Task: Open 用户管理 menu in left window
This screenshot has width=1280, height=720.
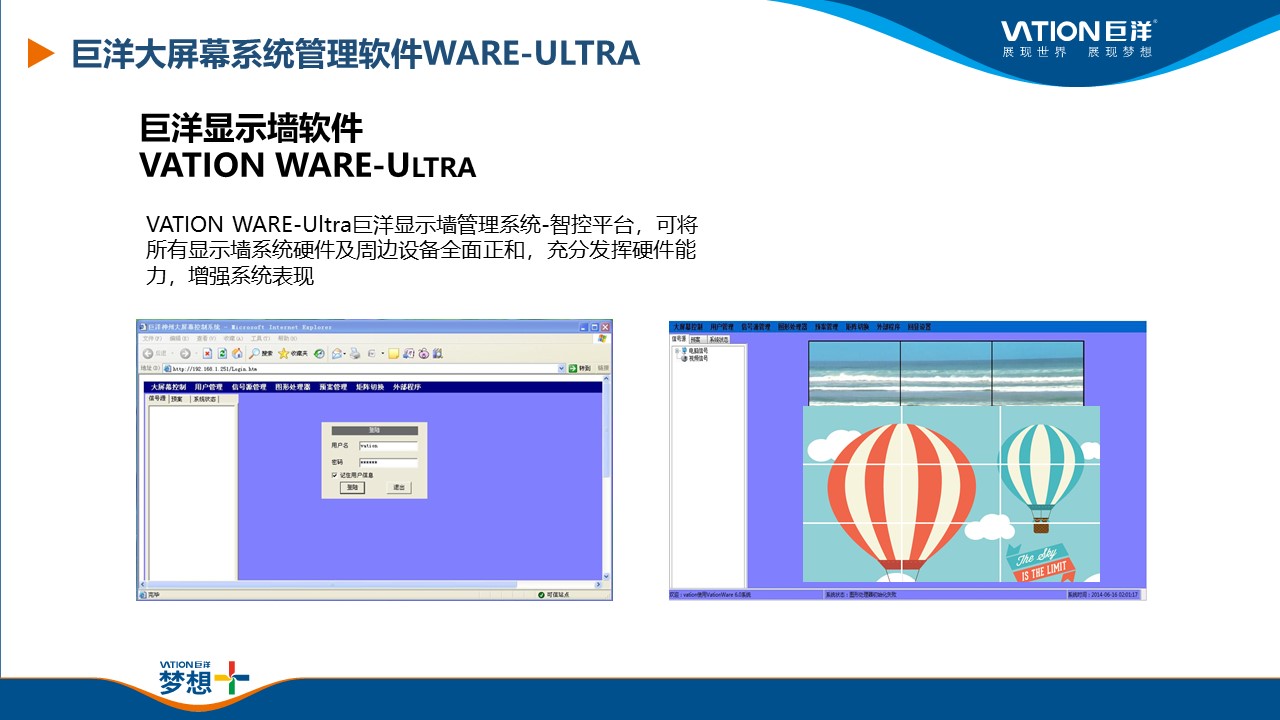Action: click(208, 386)
